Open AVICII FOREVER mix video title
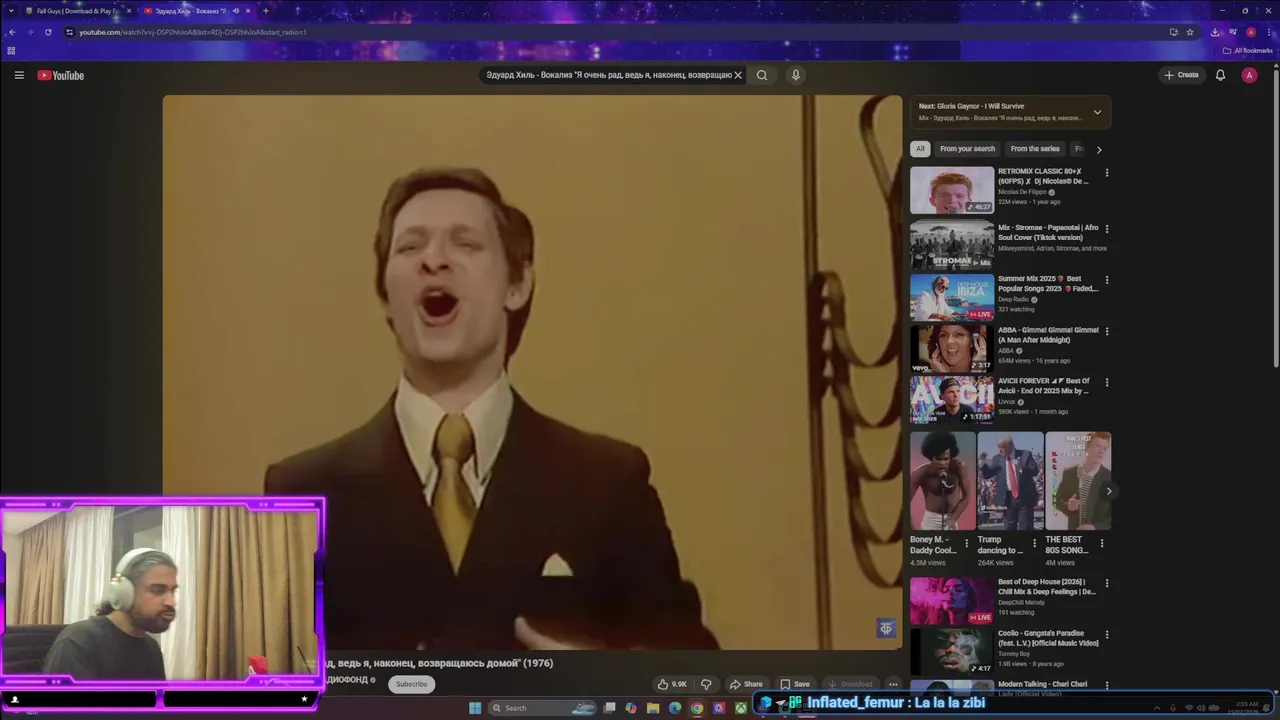Viewport: 1280px width, 720px height. pos(1045,386)
